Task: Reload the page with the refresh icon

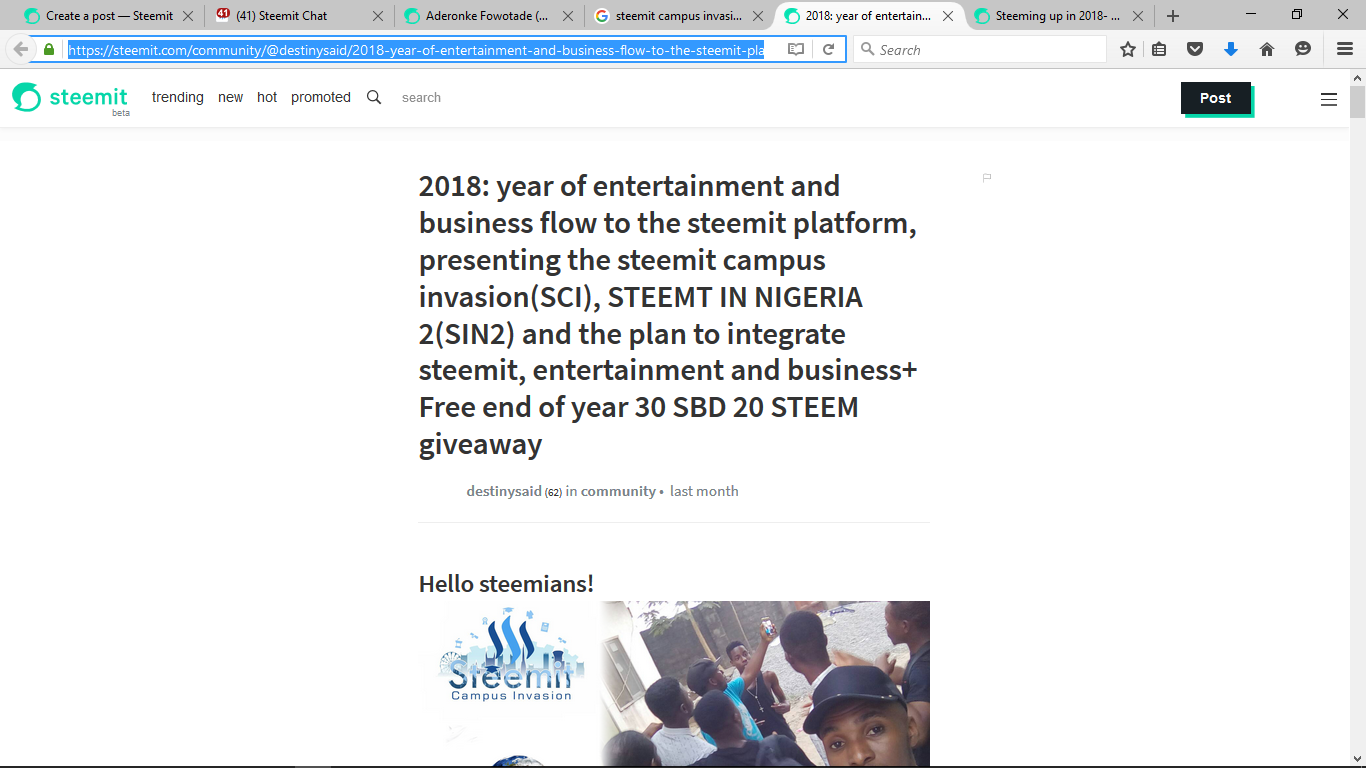Action: tap(829, 49)
